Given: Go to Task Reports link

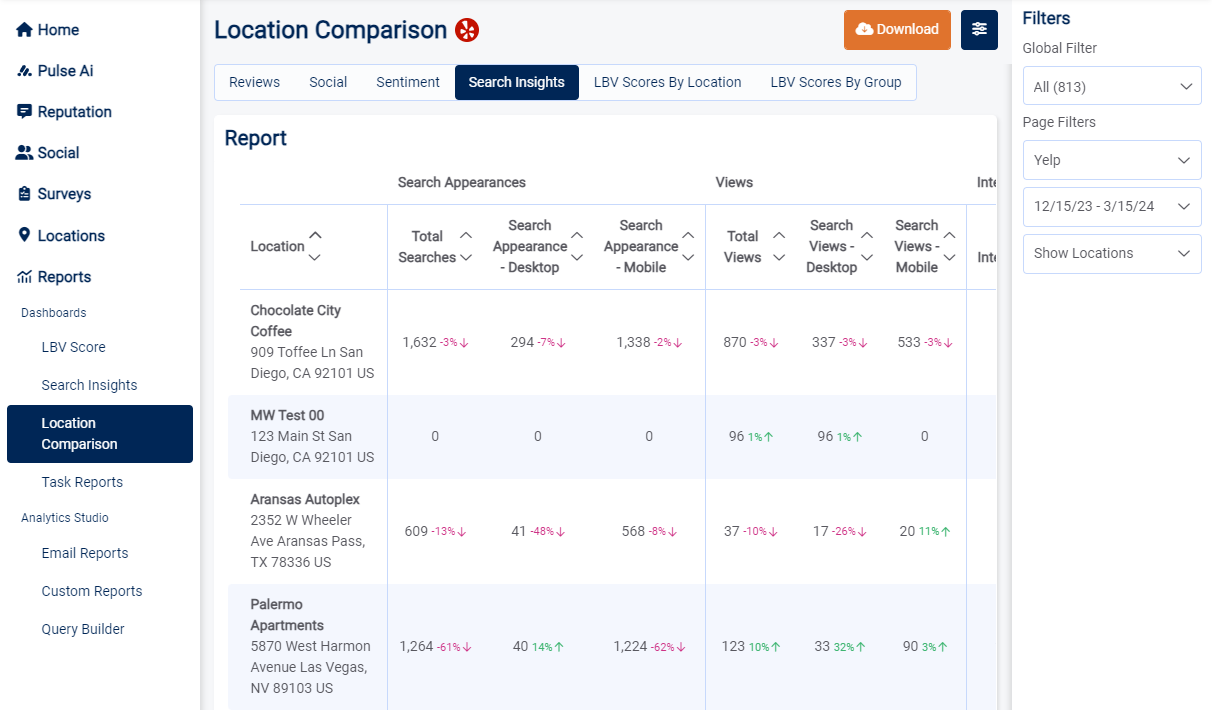Looking at the screenshot, I should click(x=82, y=482).
